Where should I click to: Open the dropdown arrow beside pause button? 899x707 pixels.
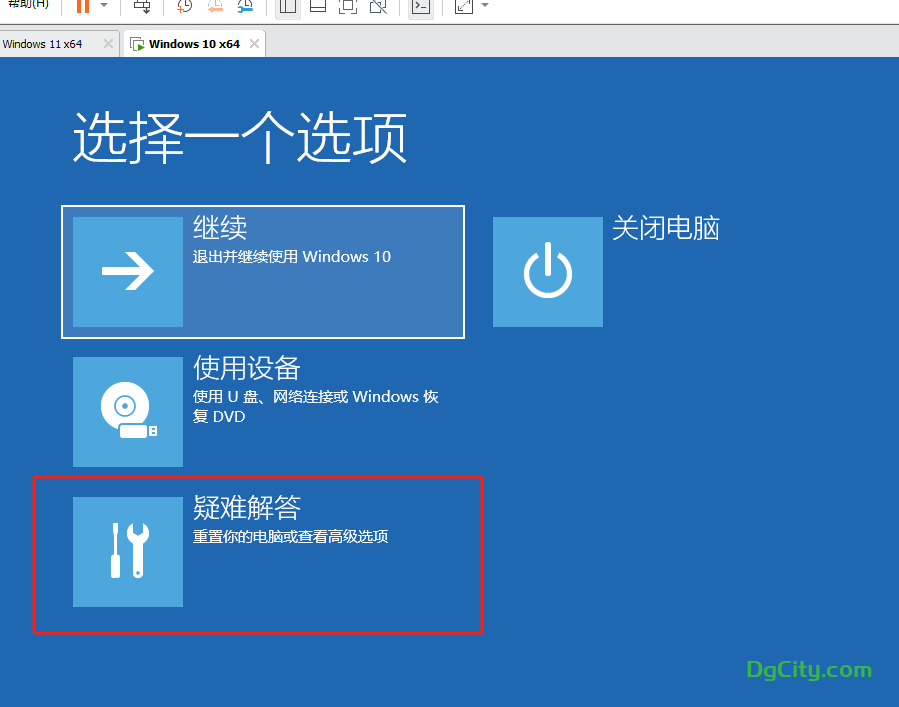(x=104, y=6)
